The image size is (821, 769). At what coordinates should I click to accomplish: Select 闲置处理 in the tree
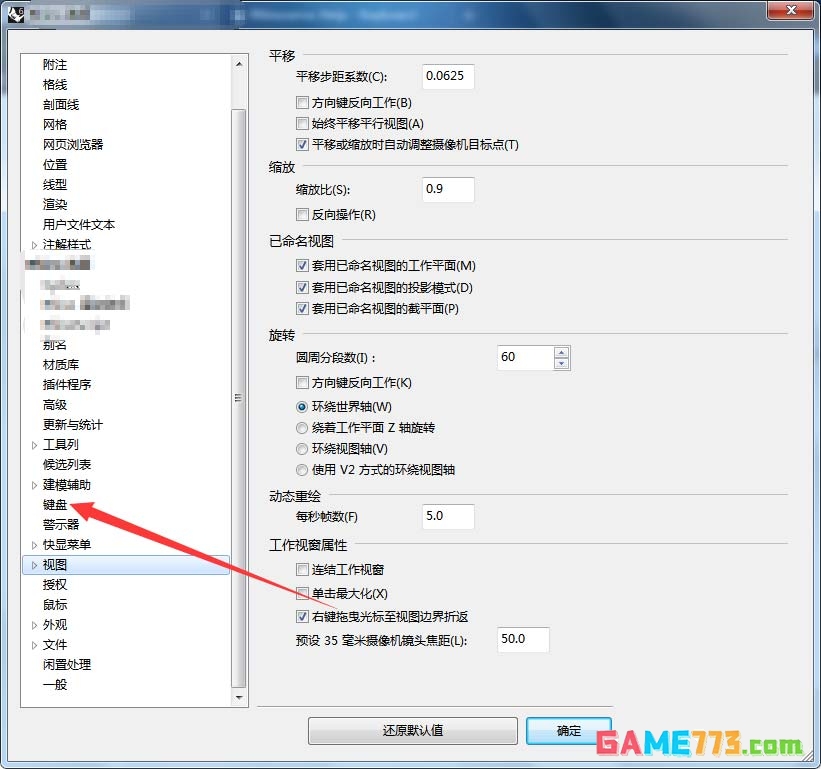coord(66,665)
